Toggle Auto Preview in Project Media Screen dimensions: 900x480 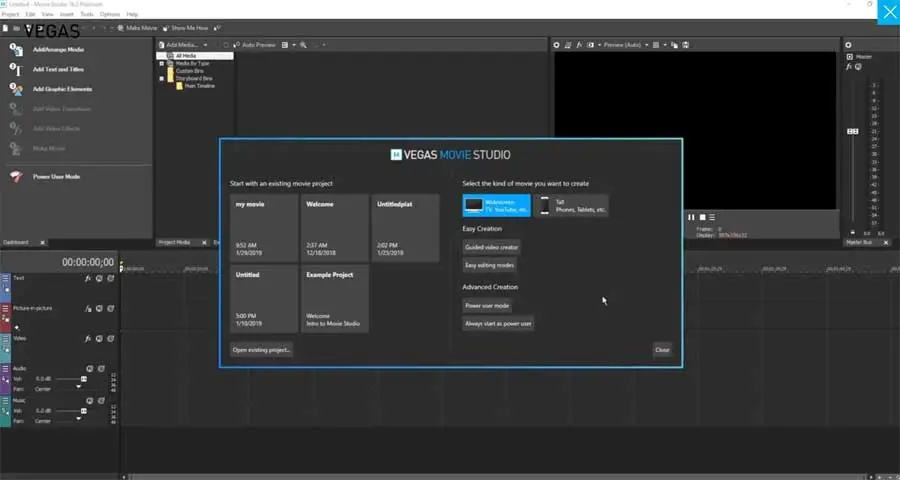click(254, 45)
